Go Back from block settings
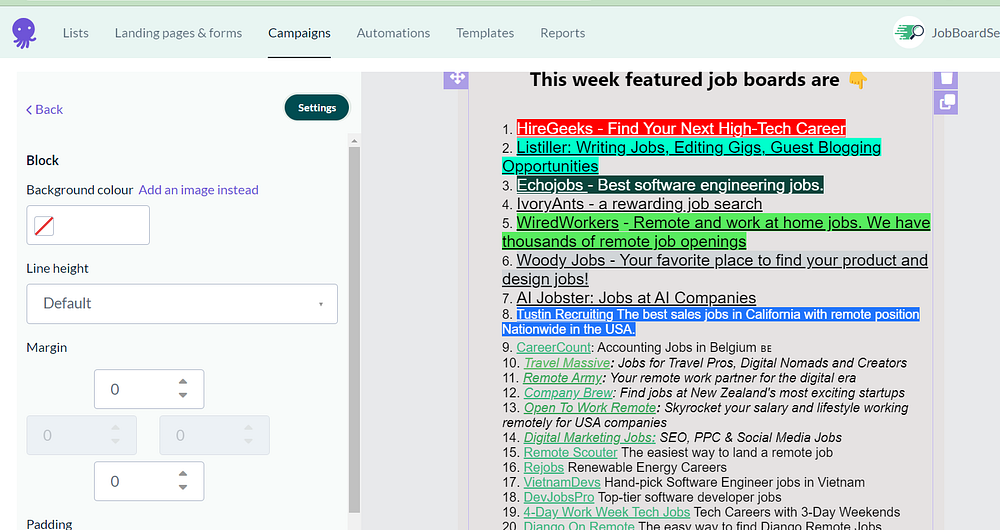The image size is (1000, 530). (x=45, y=110)
